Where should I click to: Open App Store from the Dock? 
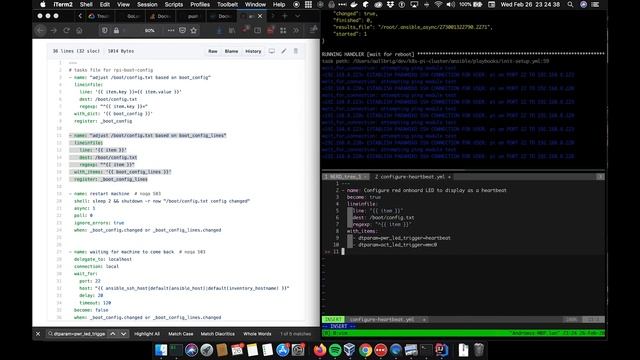[282, 350]
